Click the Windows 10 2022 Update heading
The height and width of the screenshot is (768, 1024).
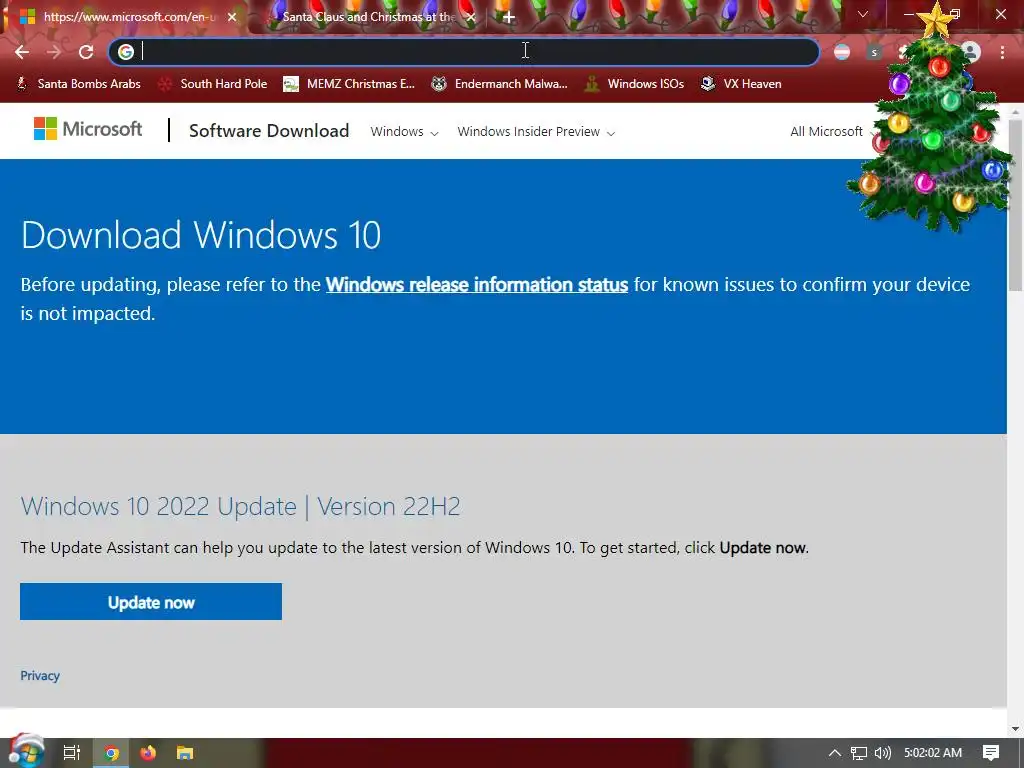tap(240, 507)
